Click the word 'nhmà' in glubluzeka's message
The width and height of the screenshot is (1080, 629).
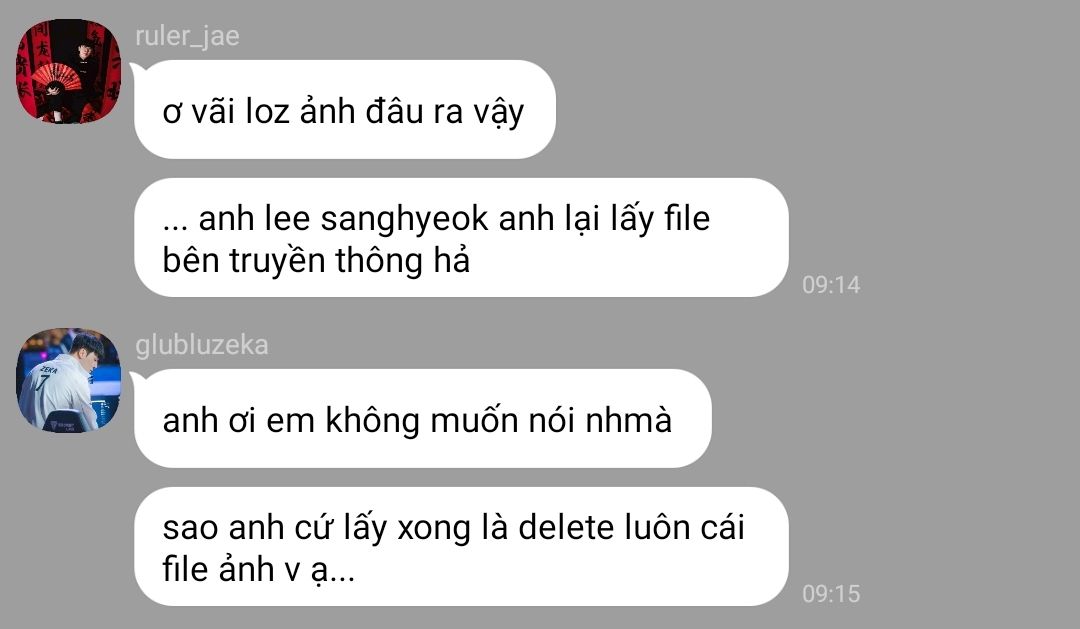pyautogui.click(x=628, y=420)
